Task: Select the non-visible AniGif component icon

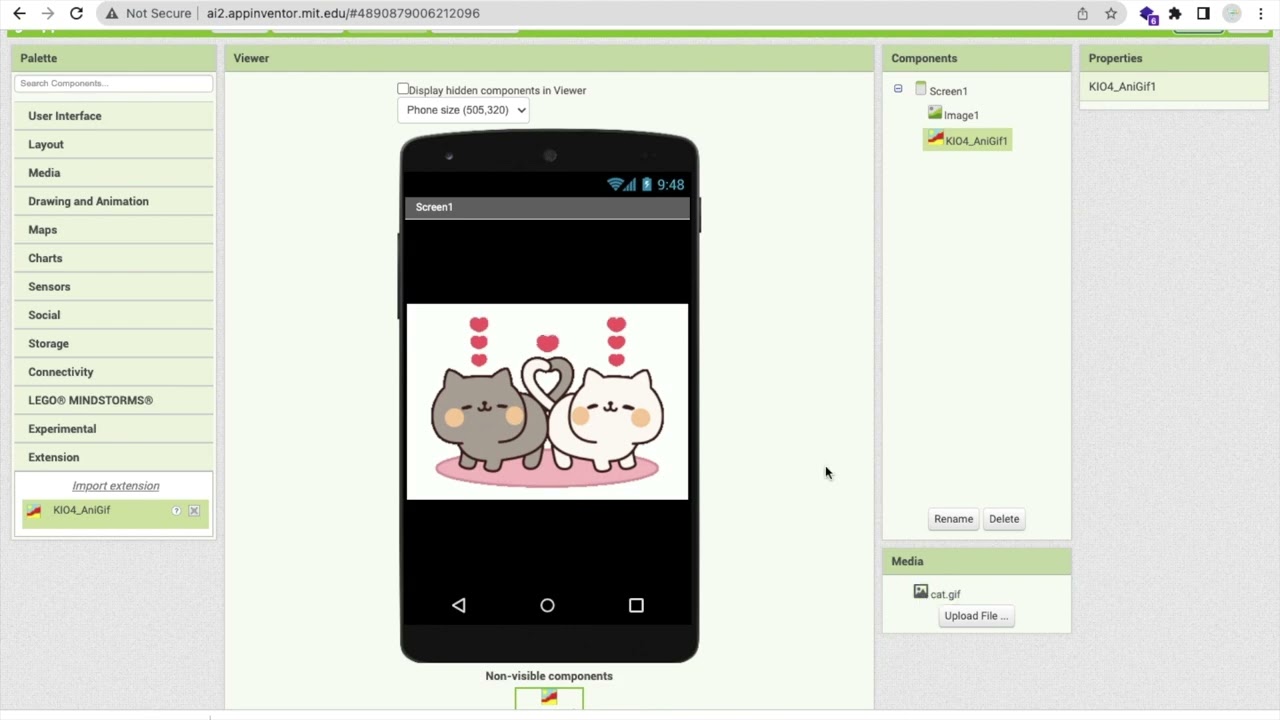Action: (549, 698)
